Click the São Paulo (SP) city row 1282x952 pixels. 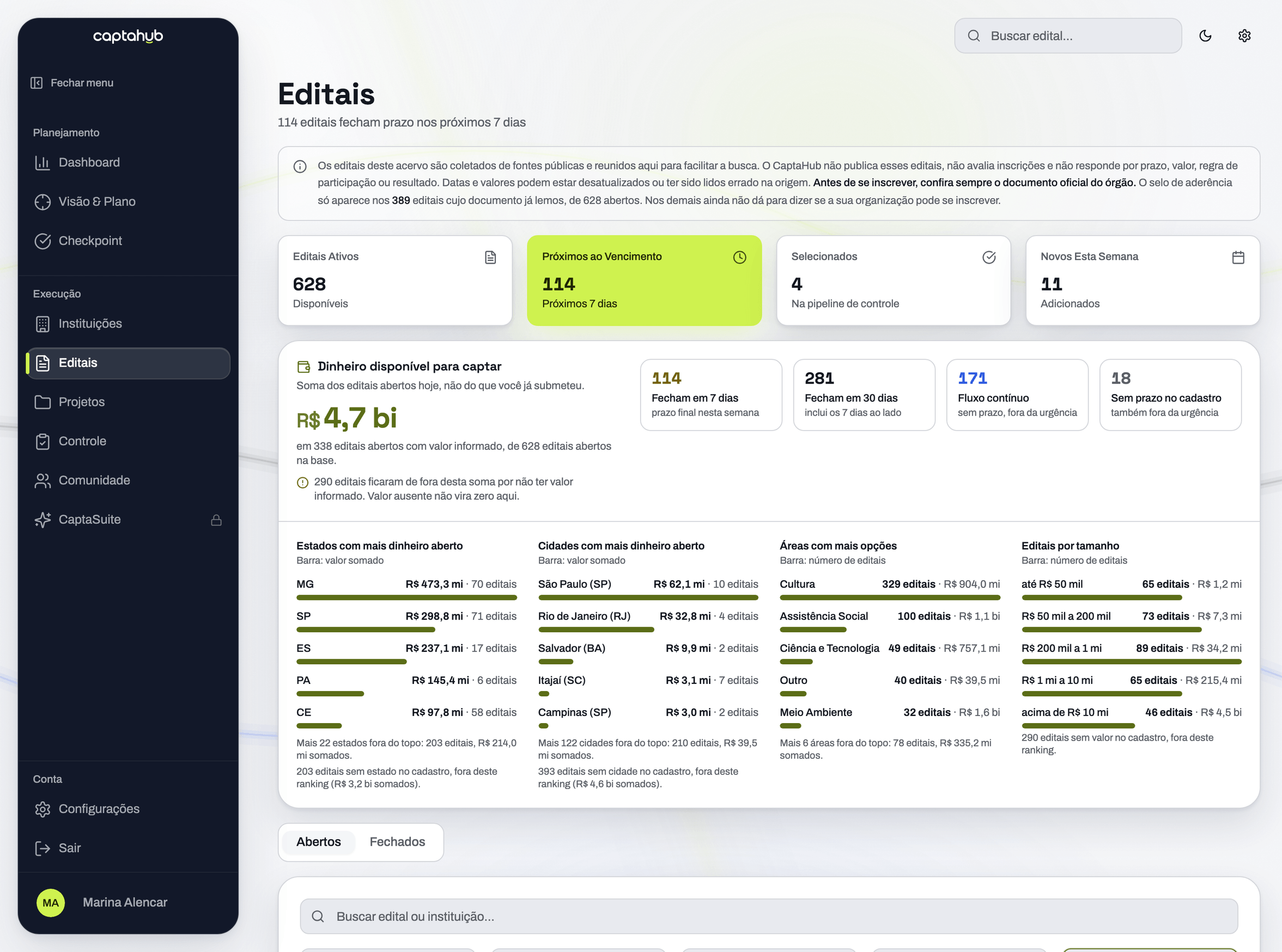[x=648, y=590]
